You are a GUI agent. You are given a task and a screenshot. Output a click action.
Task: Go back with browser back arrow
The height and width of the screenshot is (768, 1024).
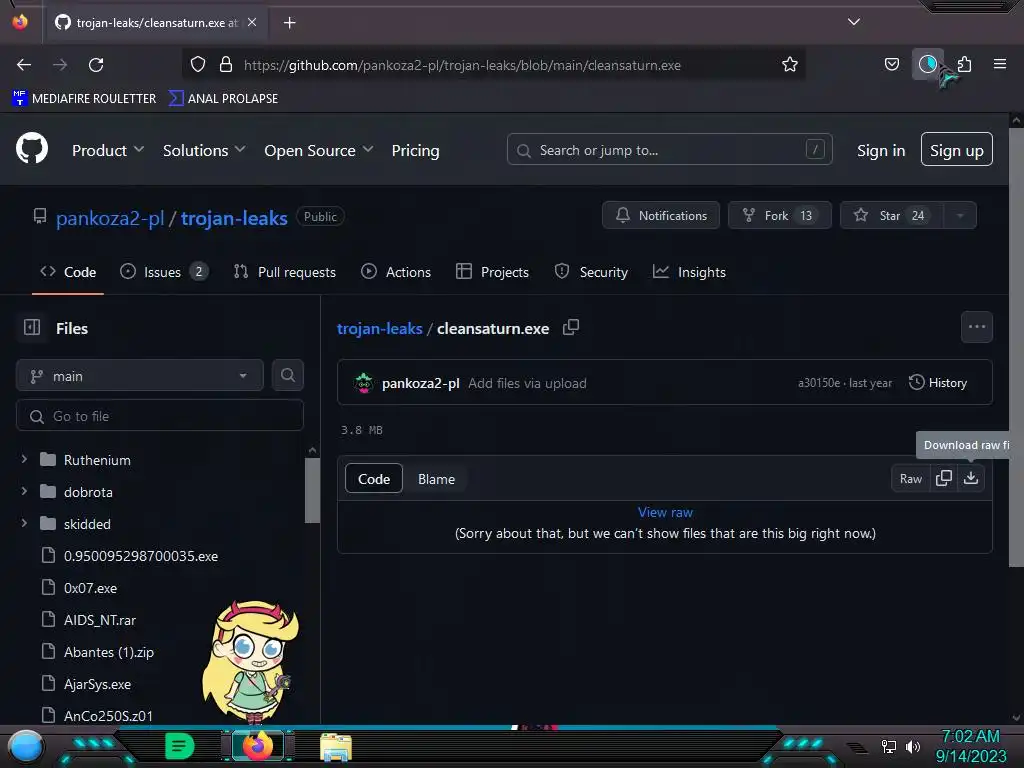(24, 65)
